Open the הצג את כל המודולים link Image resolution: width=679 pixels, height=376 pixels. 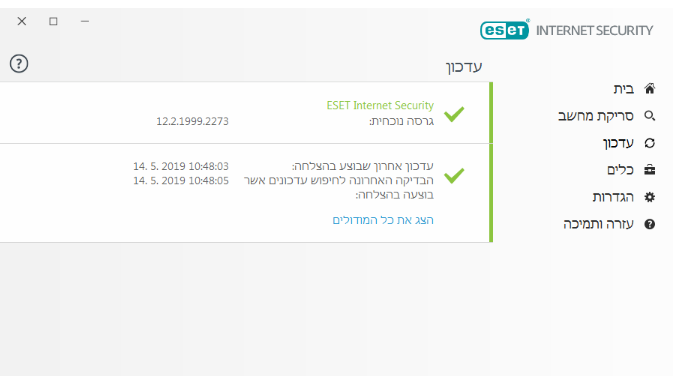[x=383, y=220]
